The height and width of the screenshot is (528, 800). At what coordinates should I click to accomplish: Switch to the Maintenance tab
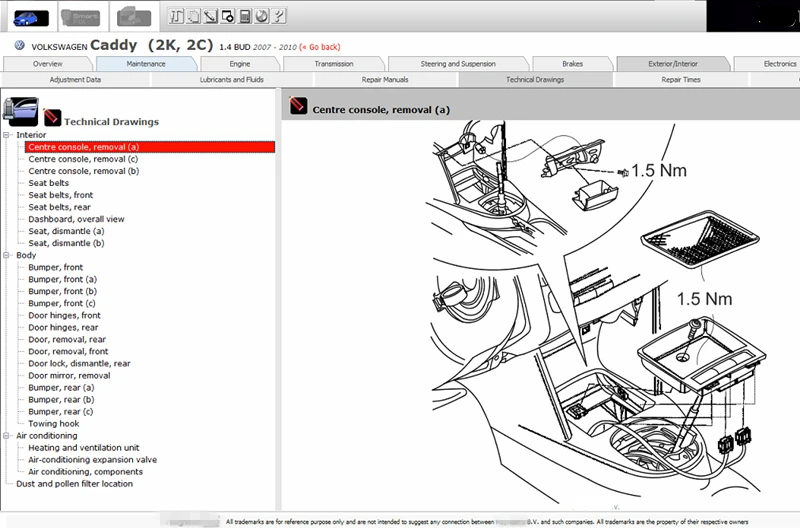pos(146,64)
